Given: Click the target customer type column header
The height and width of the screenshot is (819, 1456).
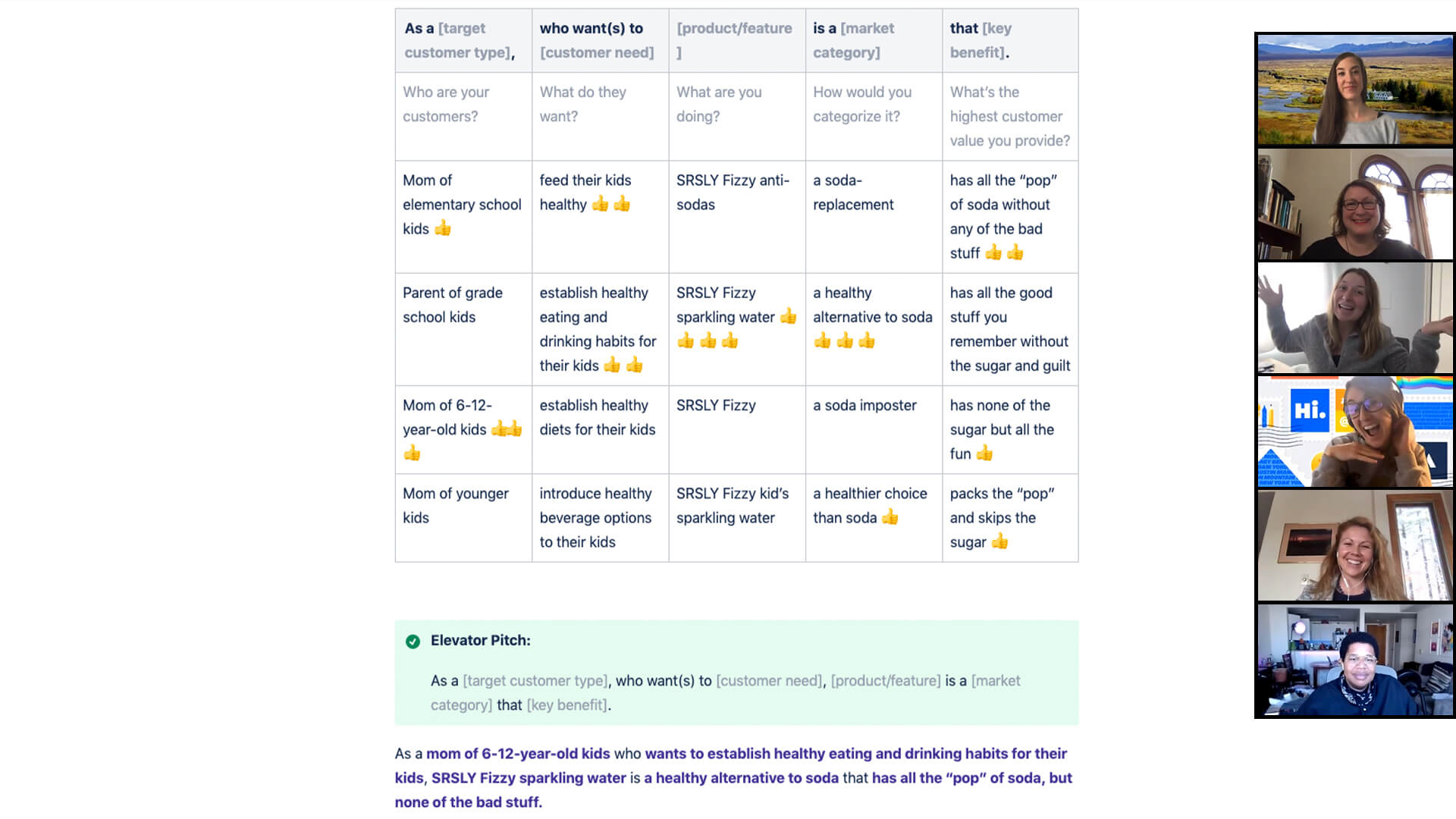Looking at the screenshot, I should pos(462,40).
